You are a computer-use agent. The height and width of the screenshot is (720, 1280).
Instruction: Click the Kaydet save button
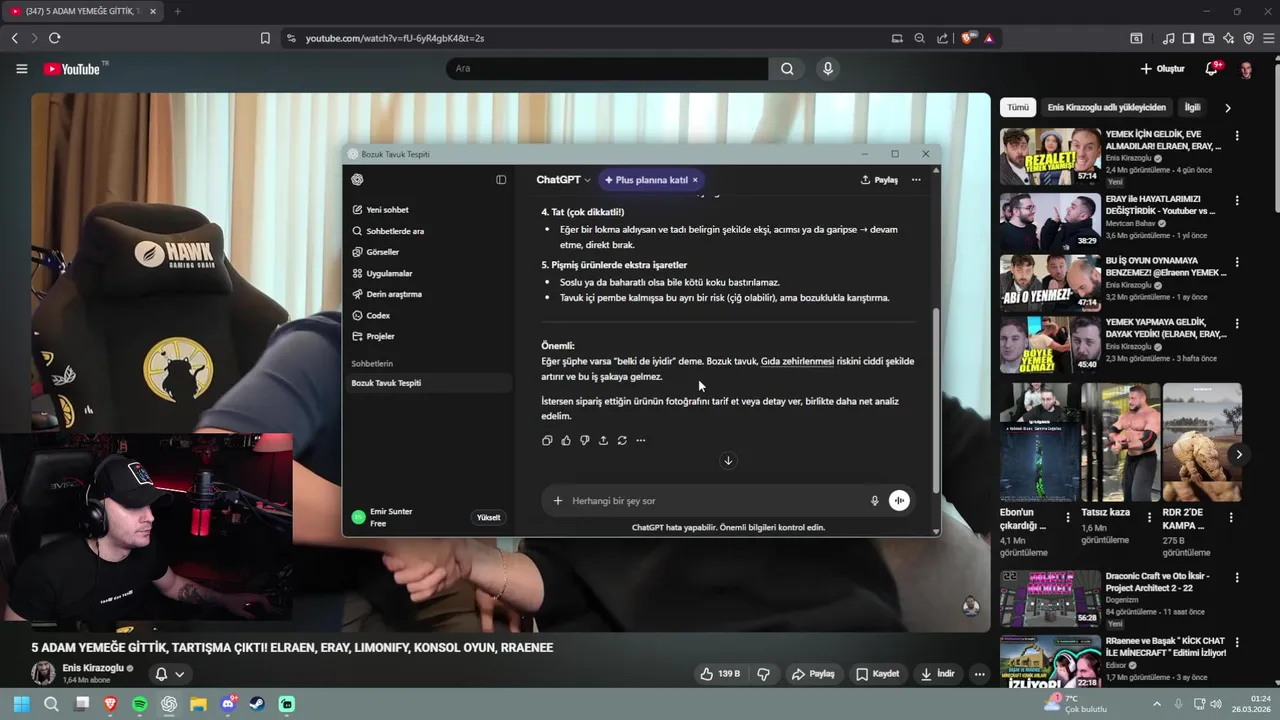pyautogui.click(x=877, y=674)
